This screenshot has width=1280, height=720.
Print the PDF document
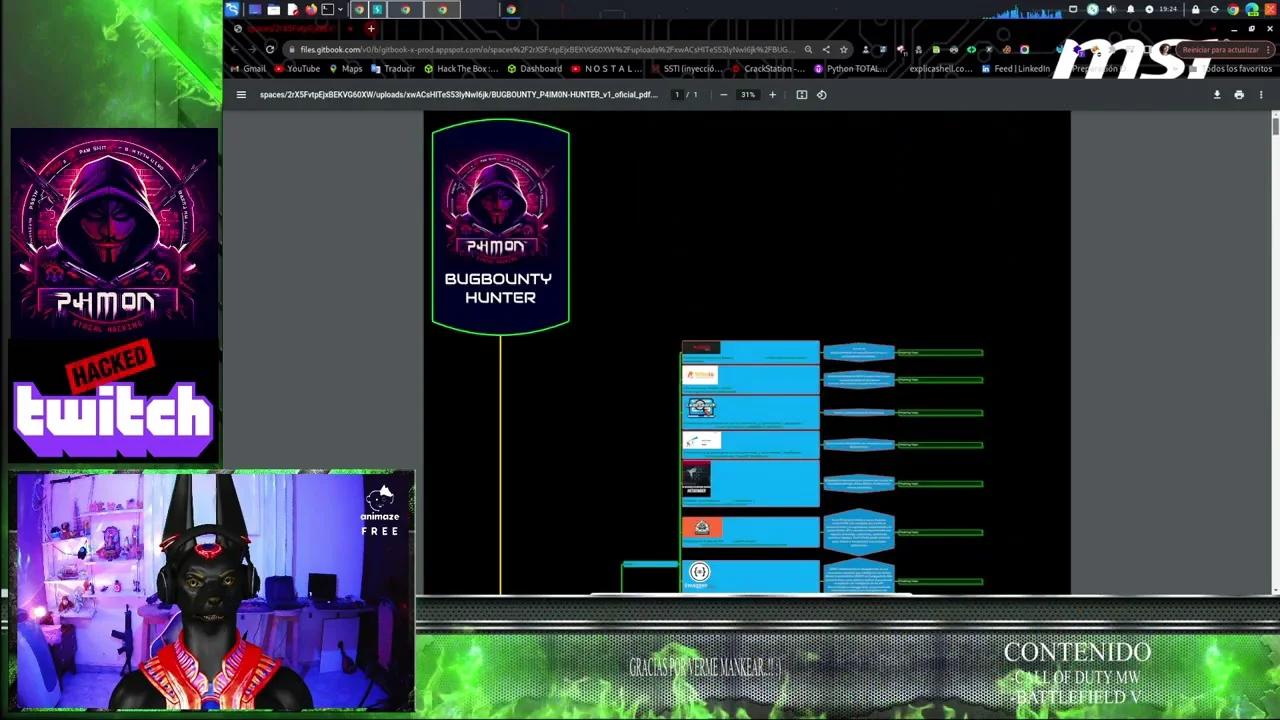tap(1239, 95)
